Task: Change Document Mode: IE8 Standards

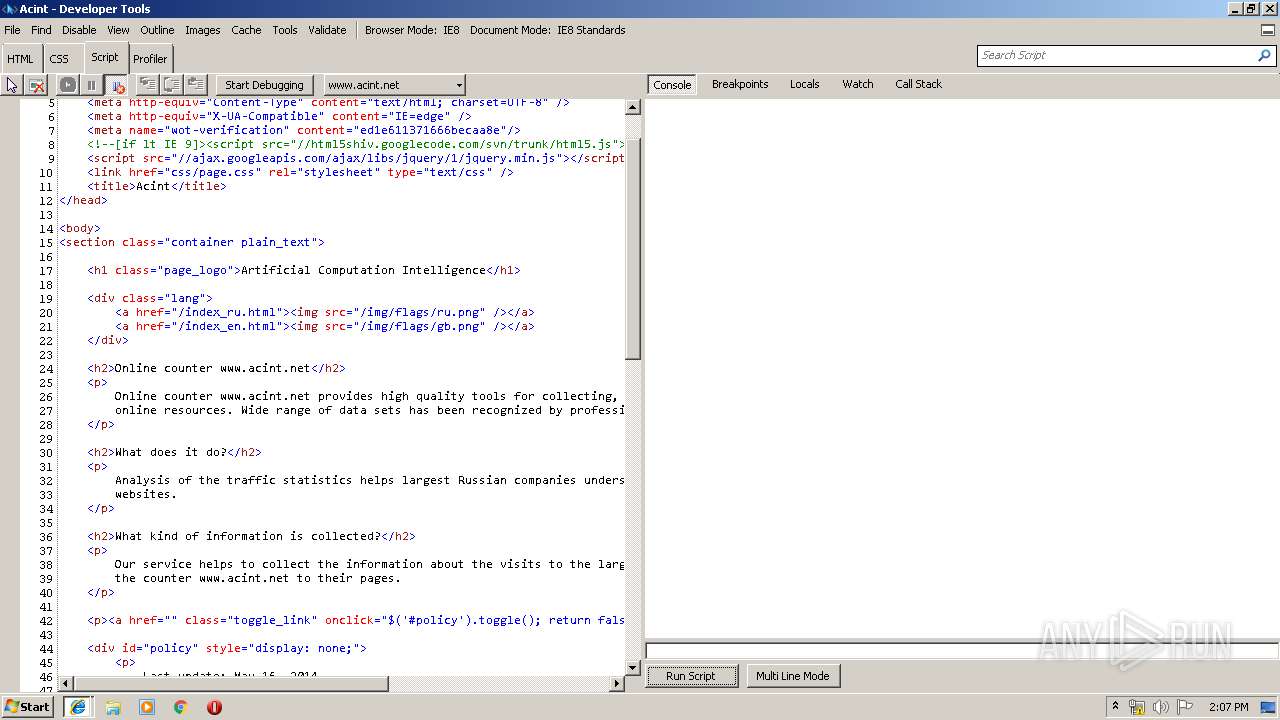Action: pos(548,30)
